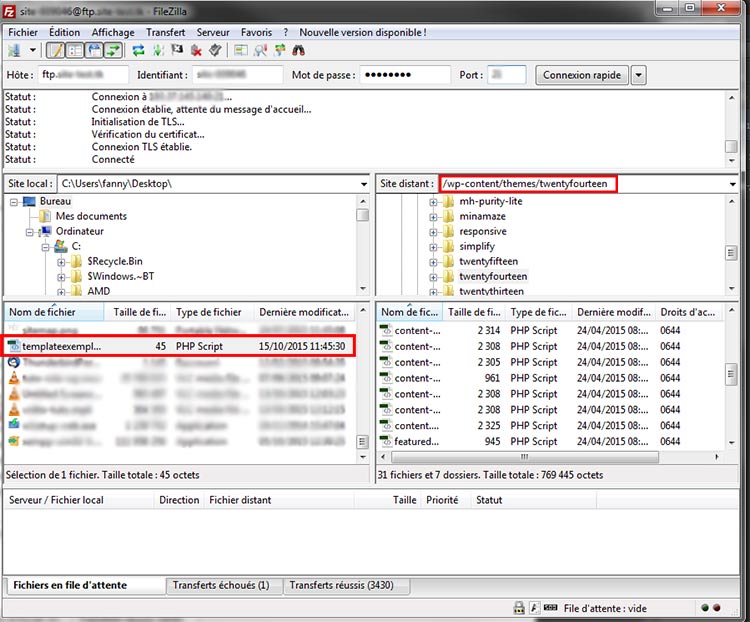Select the simplify folder icon
This screenshot has width=750, height=622.
(448, 246)
